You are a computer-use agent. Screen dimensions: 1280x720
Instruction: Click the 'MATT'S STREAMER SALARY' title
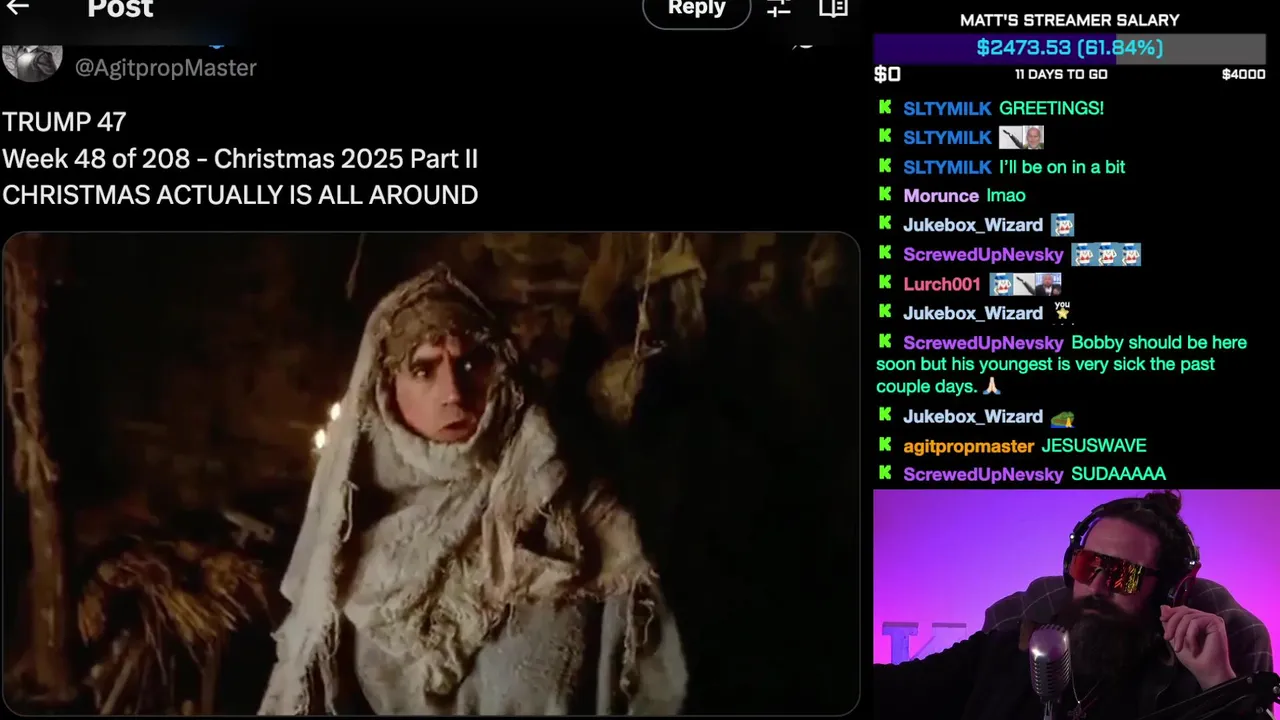click(1070, 20)
